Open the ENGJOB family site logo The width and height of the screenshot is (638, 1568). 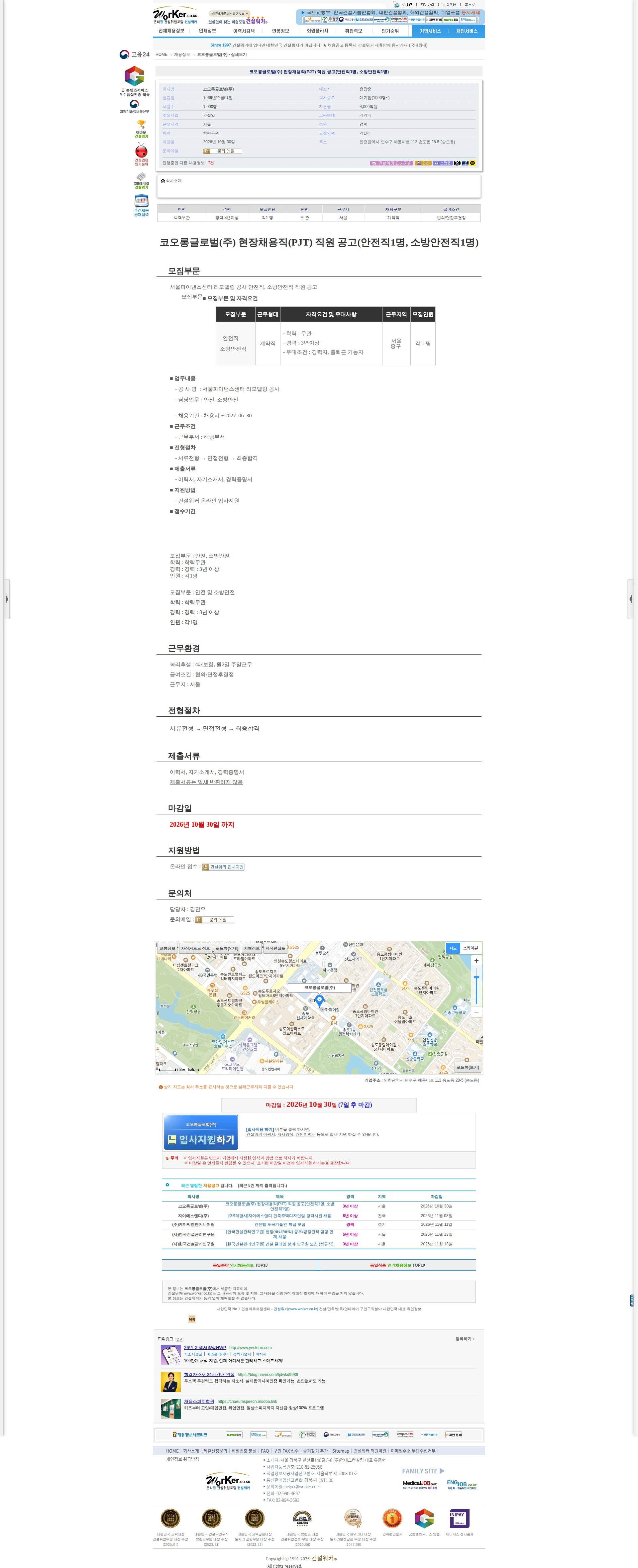coord(462,1484)
